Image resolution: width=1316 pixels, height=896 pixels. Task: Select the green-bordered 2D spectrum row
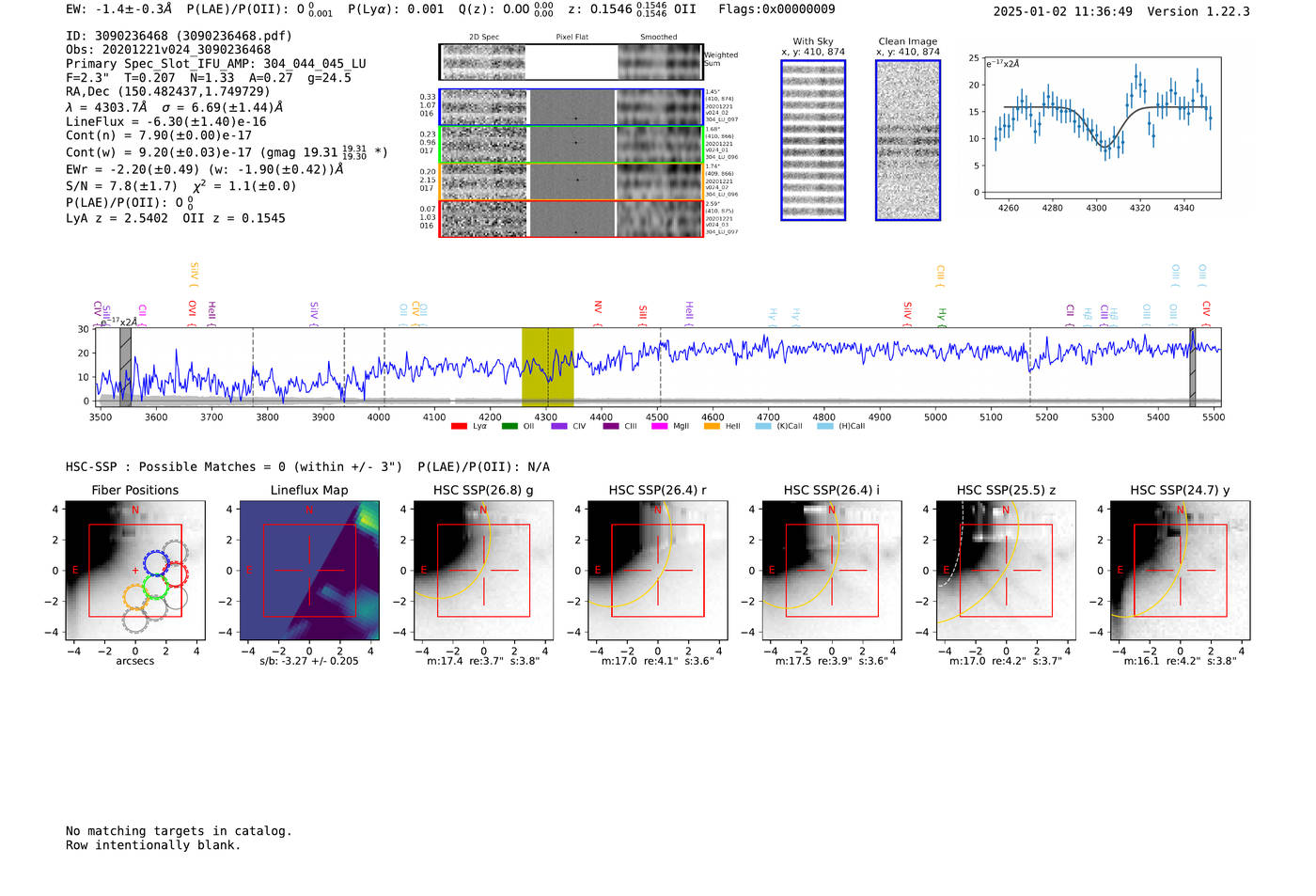click(x=572, y=144)
